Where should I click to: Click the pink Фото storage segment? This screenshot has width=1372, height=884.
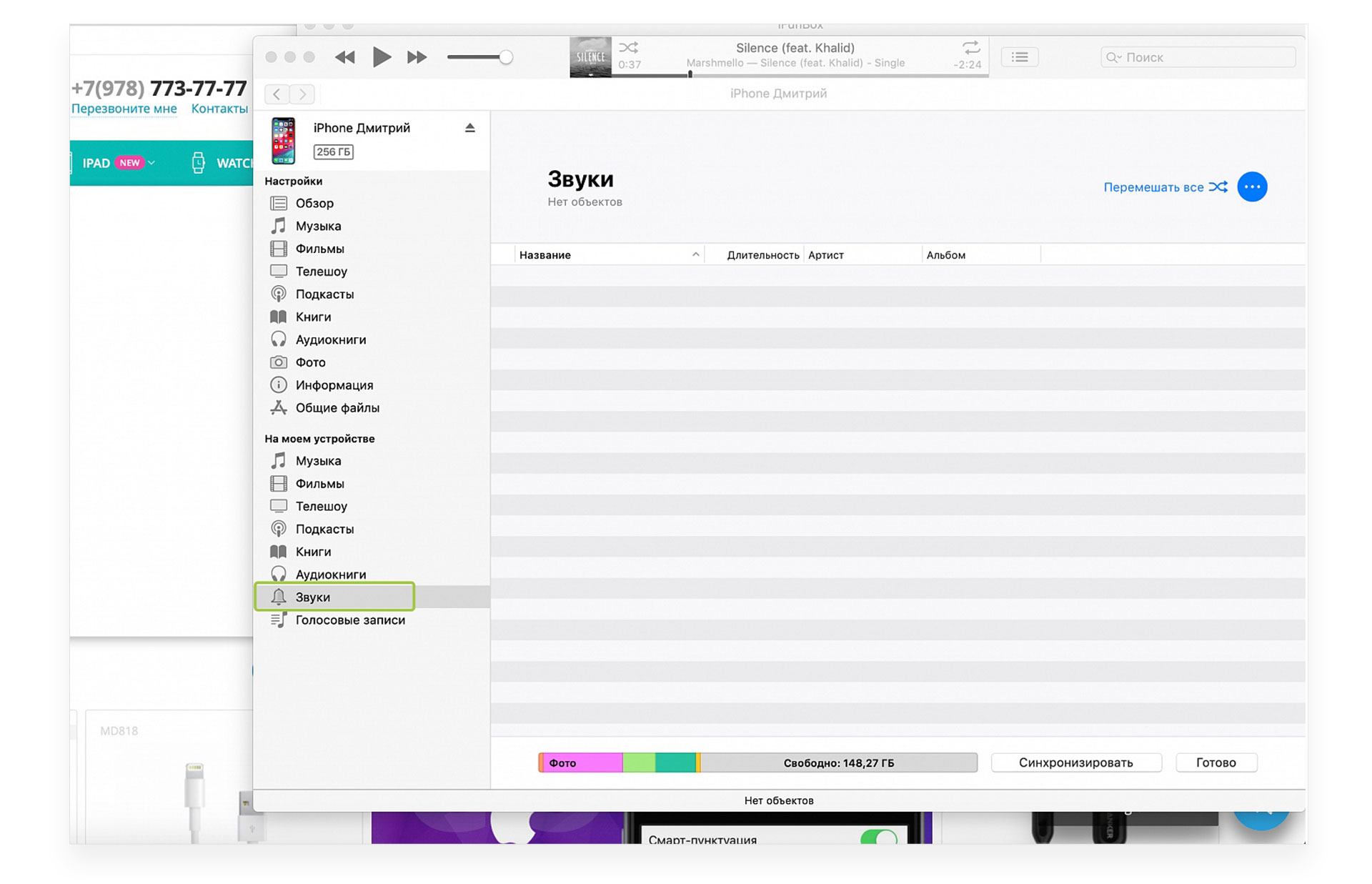tap(582, 763)
